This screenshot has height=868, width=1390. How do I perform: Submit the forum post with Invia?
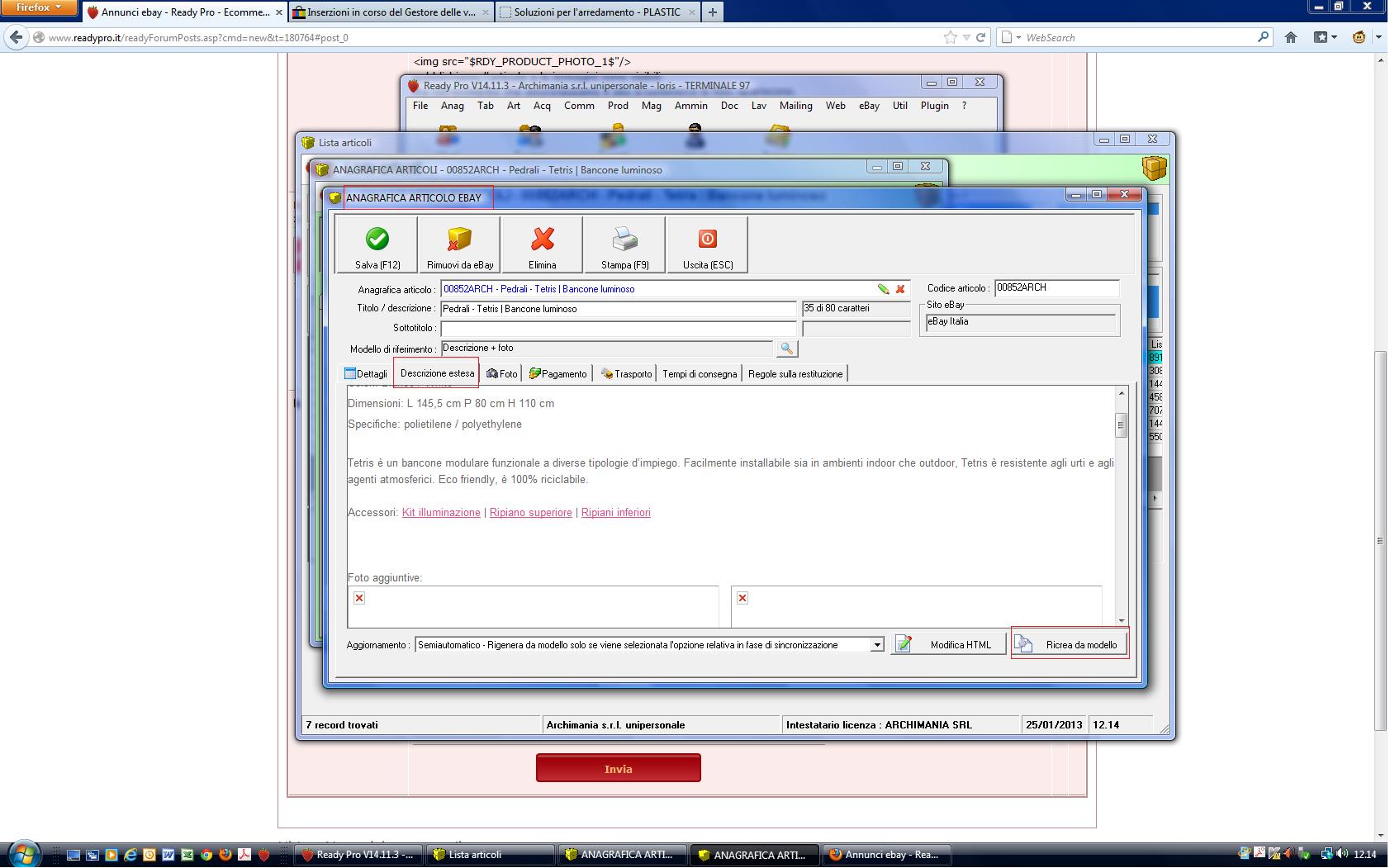click(619, 768)
